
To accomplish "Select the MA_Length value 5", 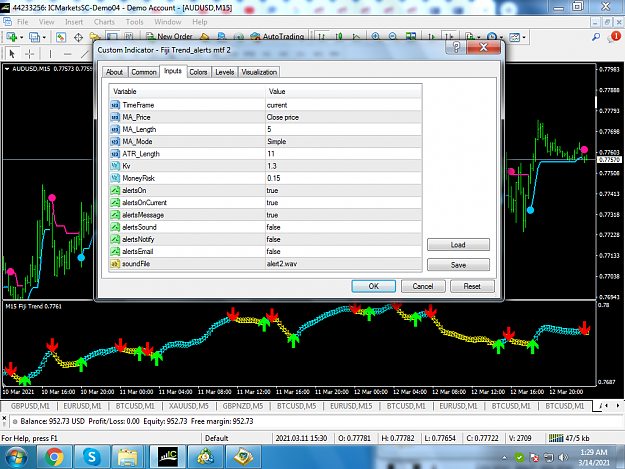I will point(344,130).
